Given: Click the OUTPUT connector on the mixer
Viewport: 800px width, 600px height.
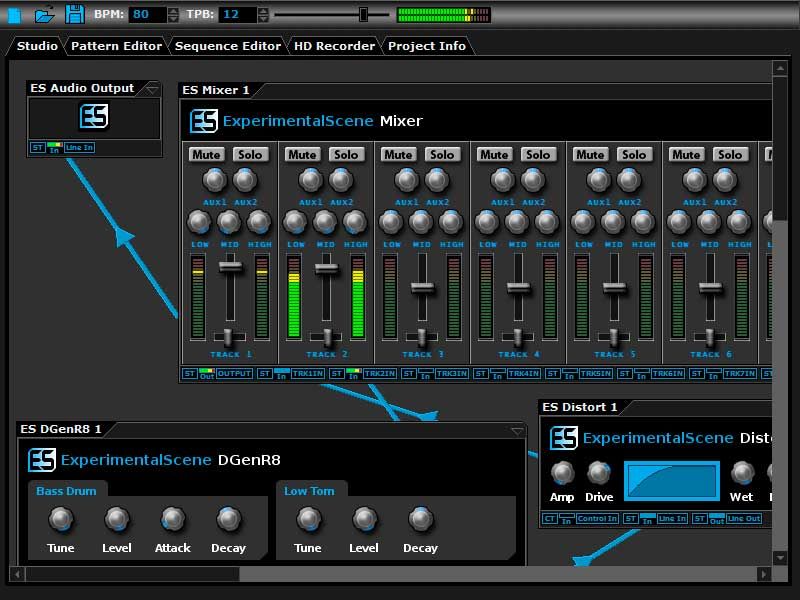Looking at the screenshot, I should pos(234,374).
